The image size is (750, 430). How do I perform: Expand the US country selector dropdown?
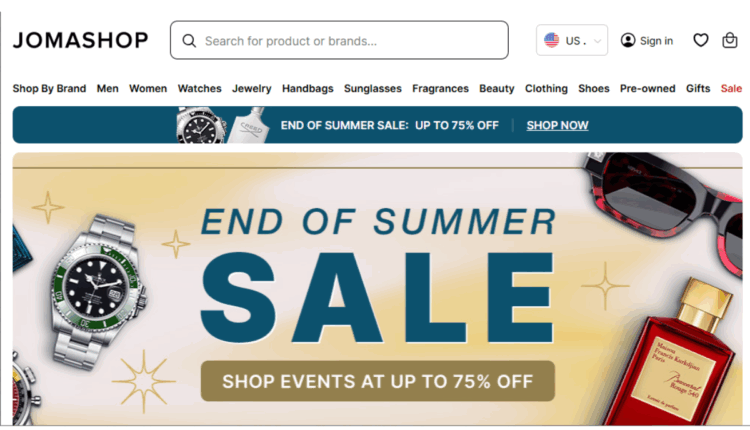point(572,40)
